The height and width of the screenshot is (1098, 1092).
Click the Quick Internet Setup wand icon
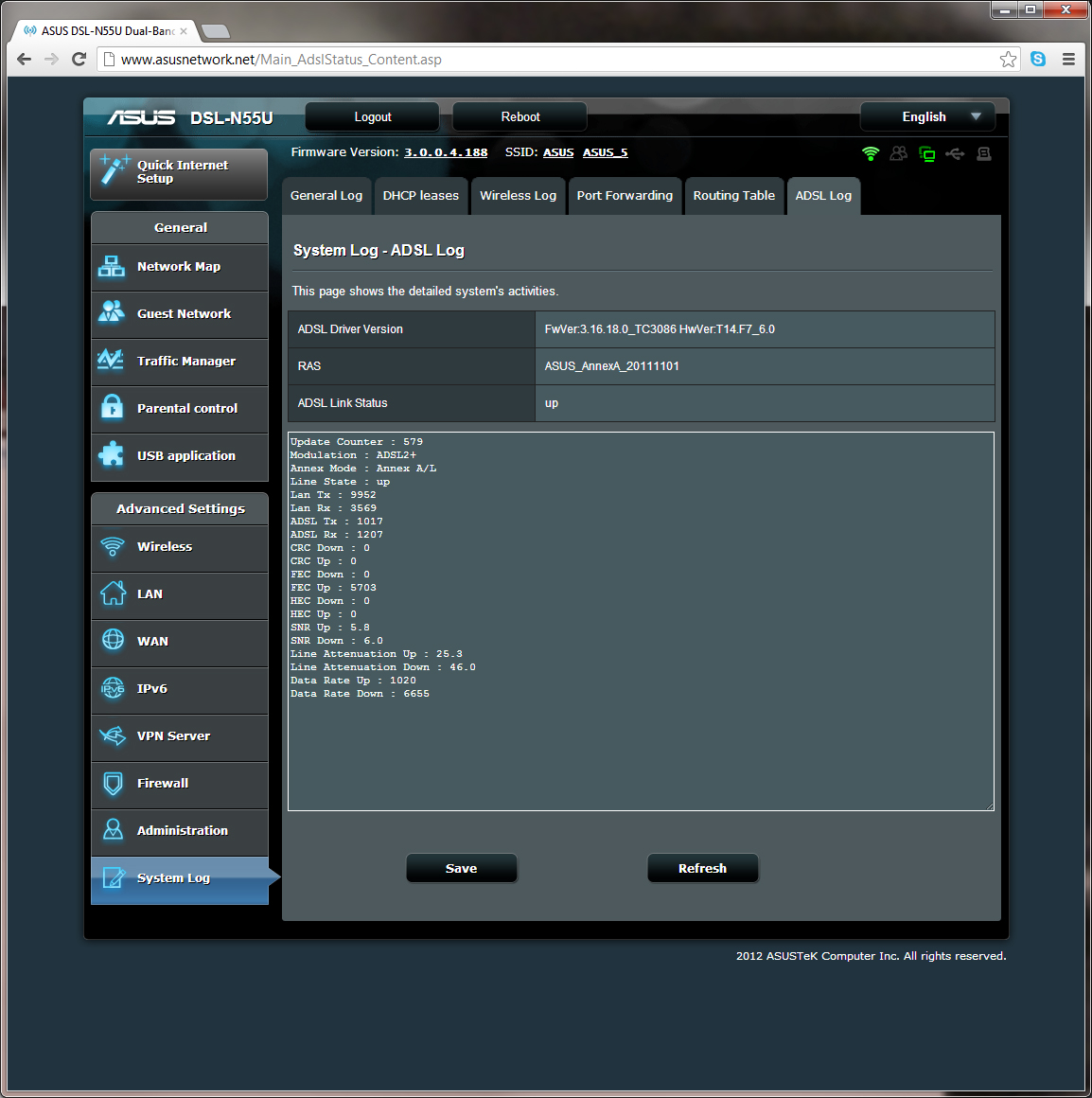[x=114, y=170]
